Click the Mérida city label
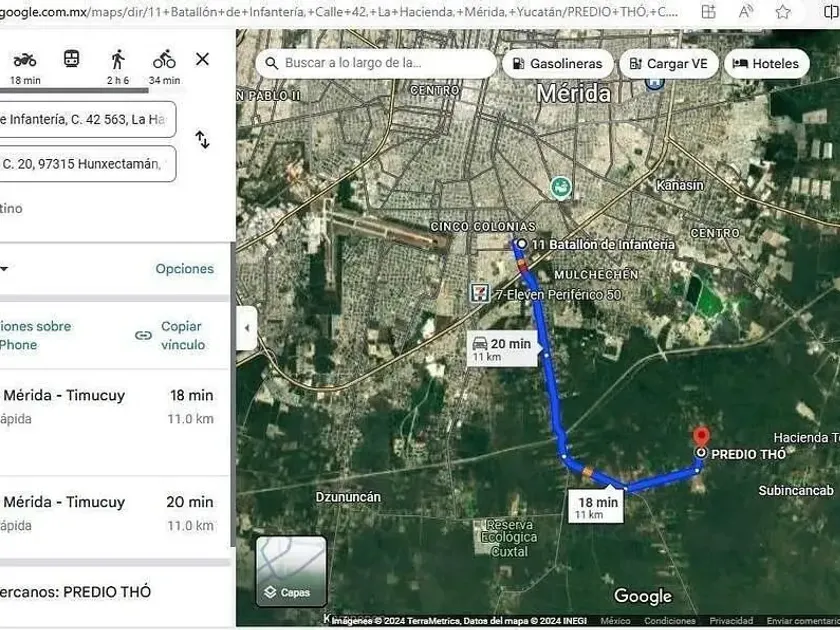Image resolution: width=840 pixels, height=630 pixels. click(573, 94)
